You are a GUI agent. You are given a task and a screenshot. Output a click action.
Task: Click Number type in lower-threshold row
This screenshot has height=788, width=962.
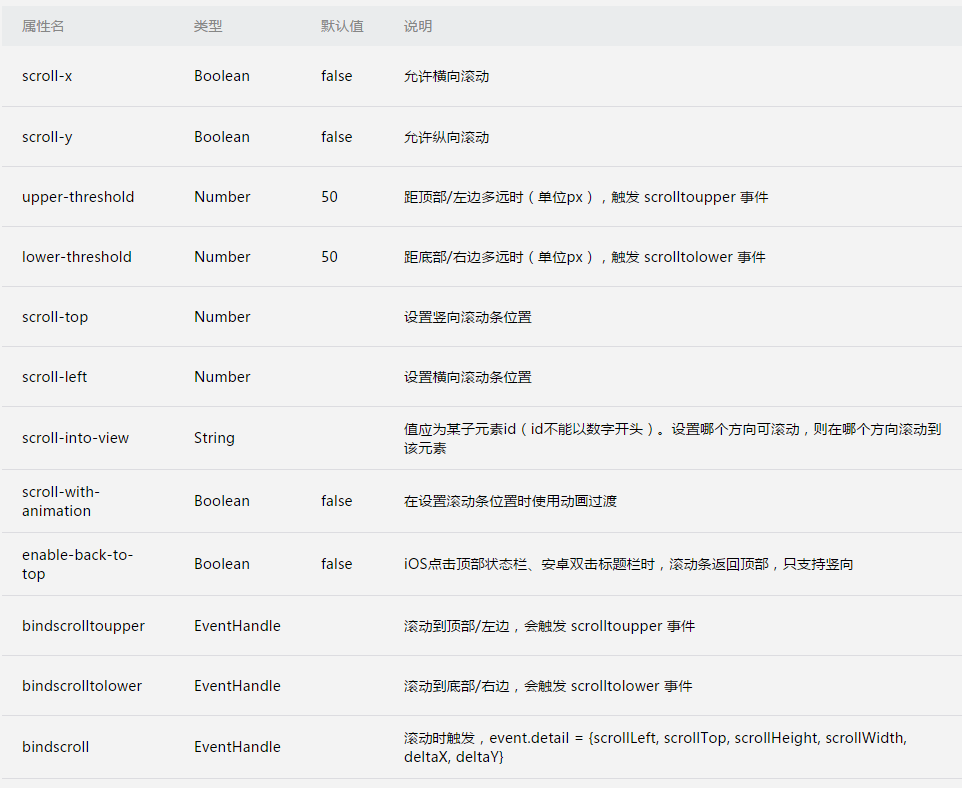(222, 257)
